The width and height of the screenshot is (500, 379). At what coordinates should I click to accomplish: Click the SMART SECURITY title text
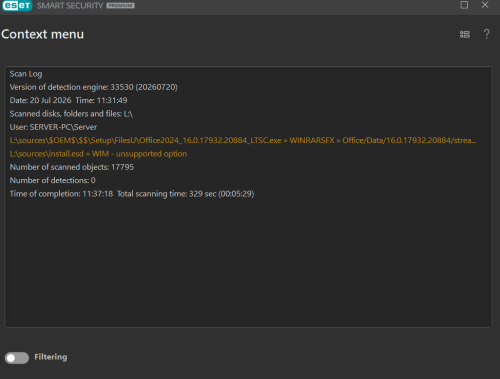[70, 6]
